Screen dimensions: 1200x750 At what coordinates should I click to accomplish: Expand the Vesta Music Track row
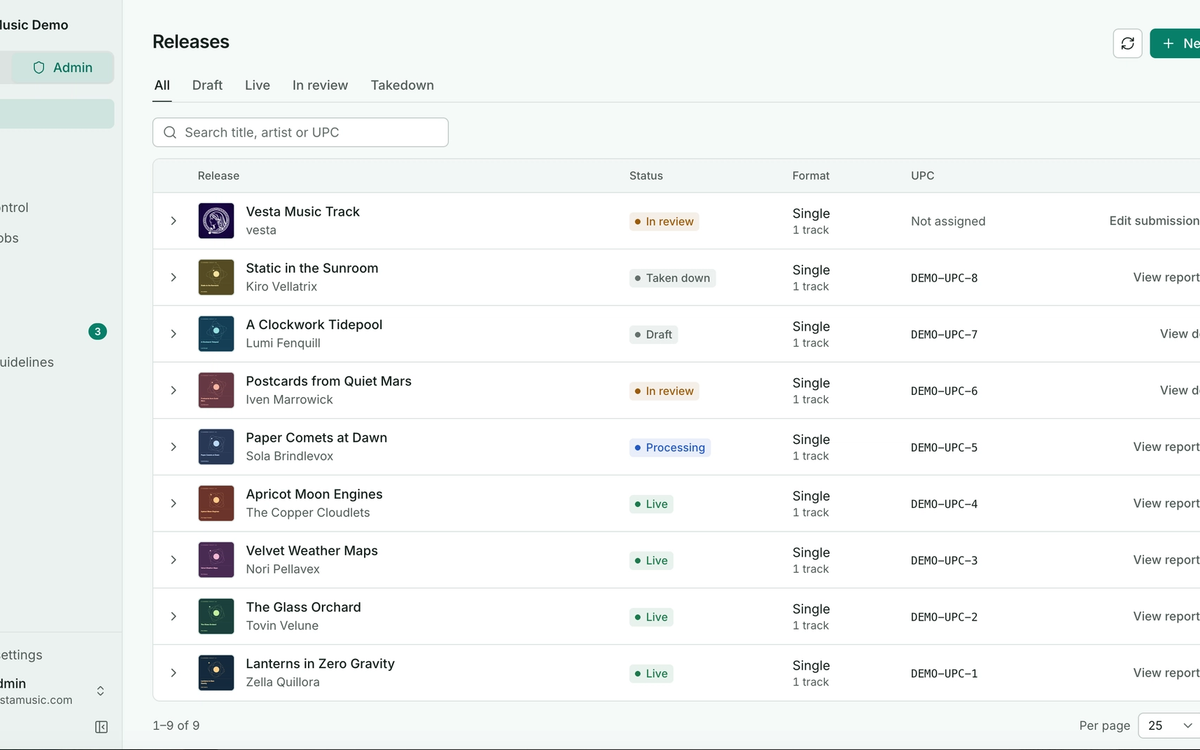point(173,221)
